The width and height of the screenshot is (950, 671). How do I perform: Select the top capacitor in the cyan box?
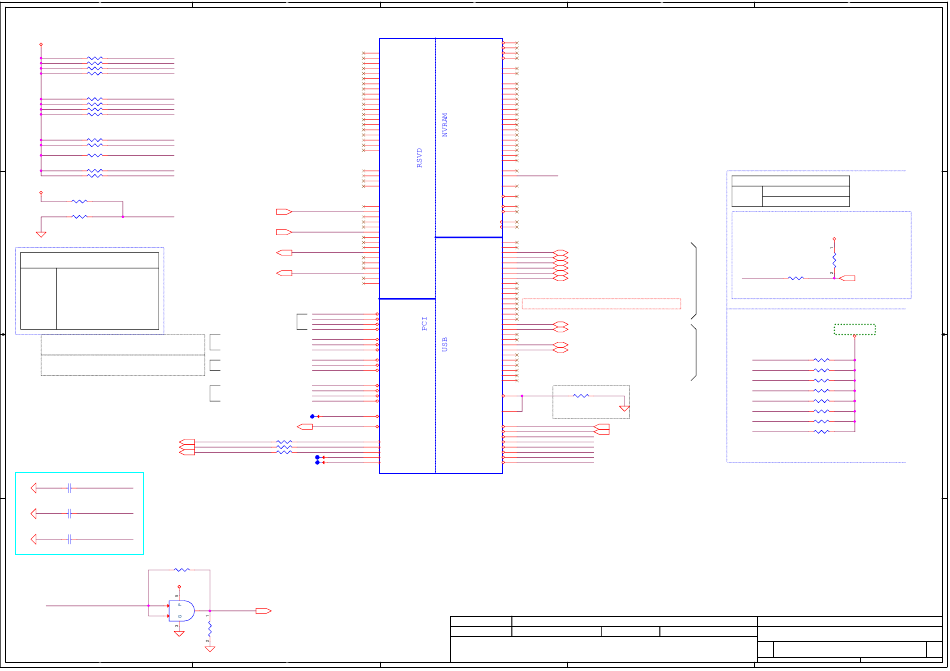tap(70, 488)
